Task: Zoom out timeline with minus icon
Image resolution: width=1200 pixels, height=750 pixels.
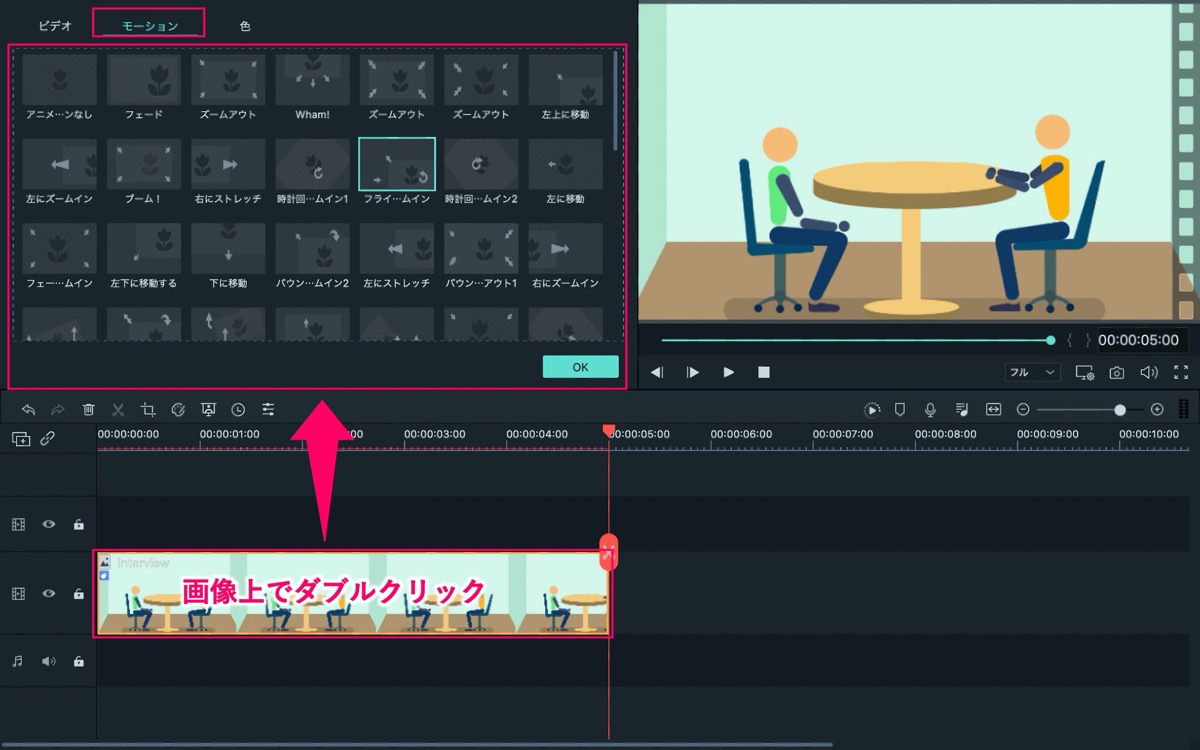Action: [1023, 409]
